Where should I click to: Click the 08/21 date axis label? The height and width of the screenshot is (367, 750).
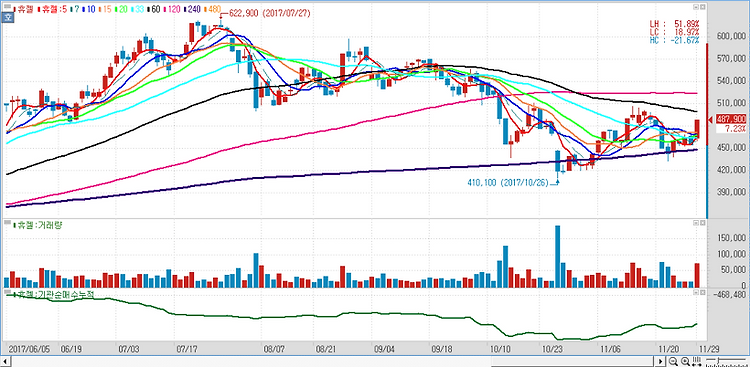click(x=326, y=349)
